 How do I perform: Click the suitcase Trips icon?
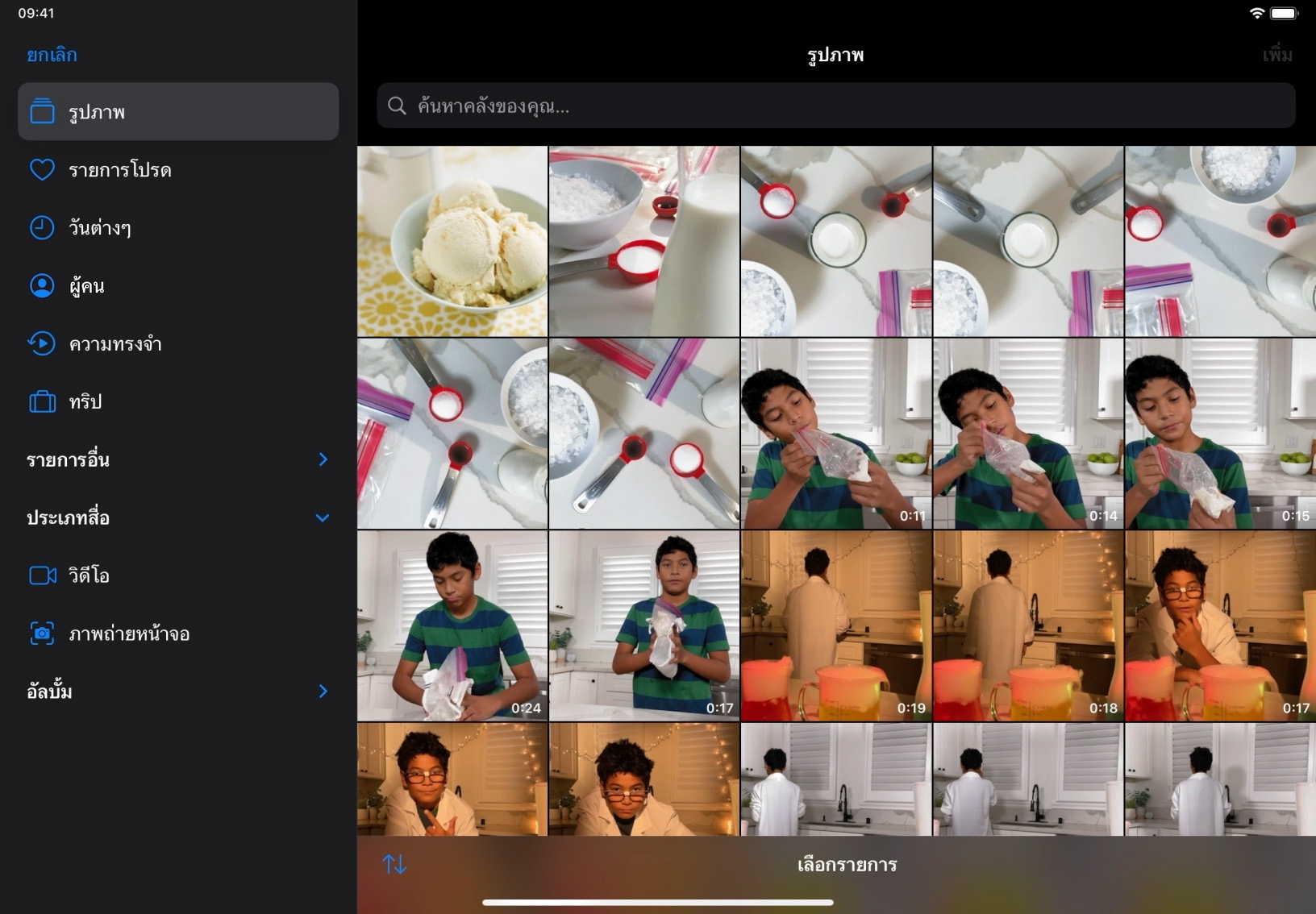pyautogui.click(x=42, y=401)
